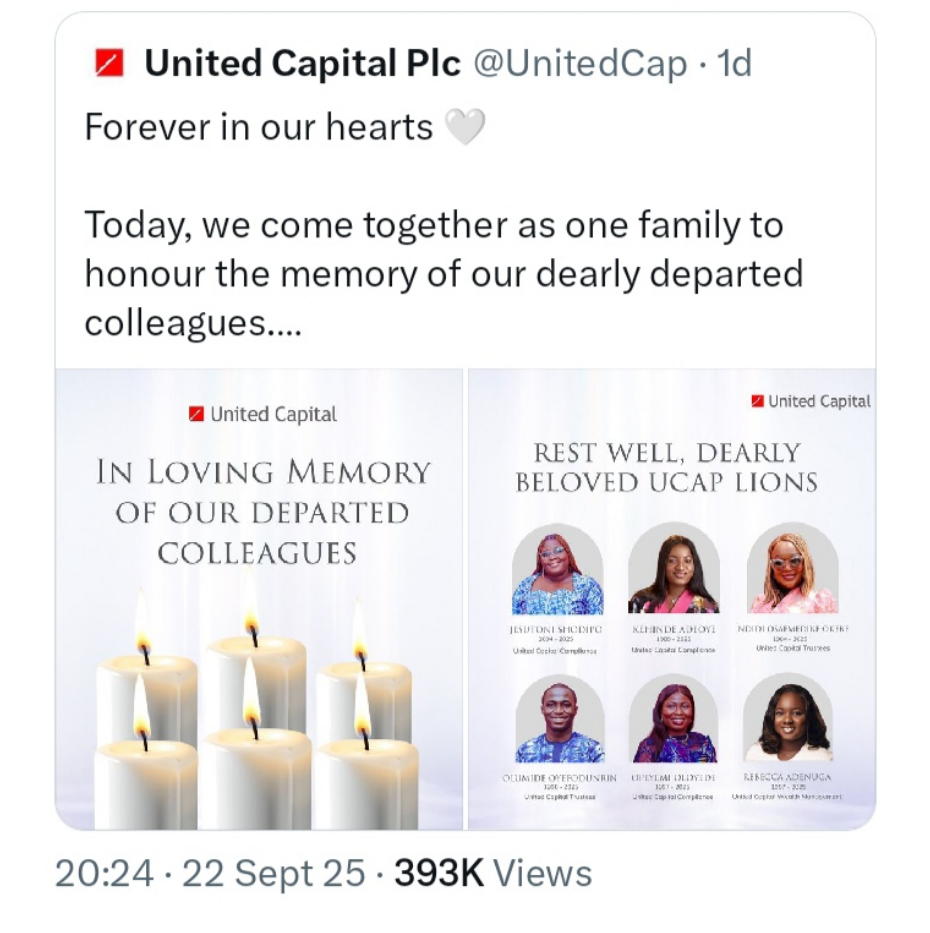Image resolution: width=930 pixels, height=933 pixels.
Task: Click the white heart emoji
Action: [464, 127]
